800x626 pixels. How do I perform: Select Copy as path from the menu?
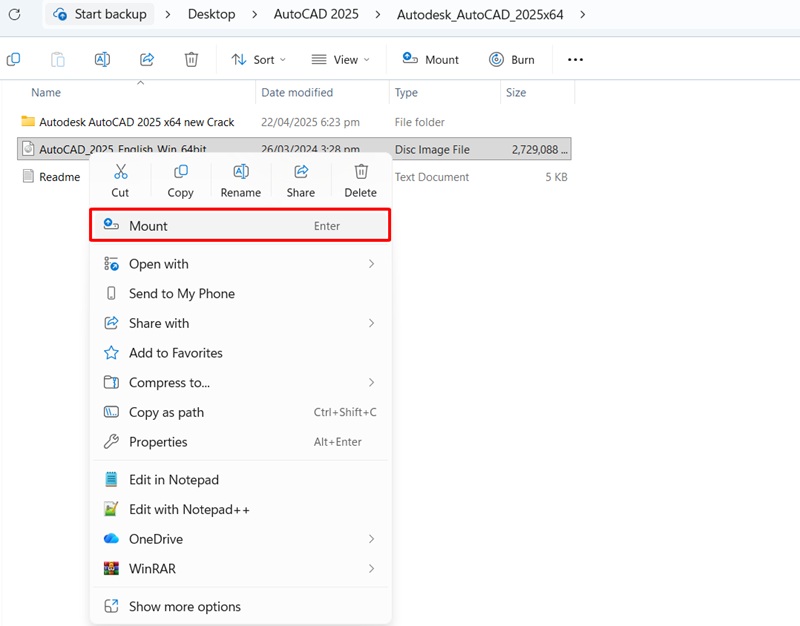166,412
